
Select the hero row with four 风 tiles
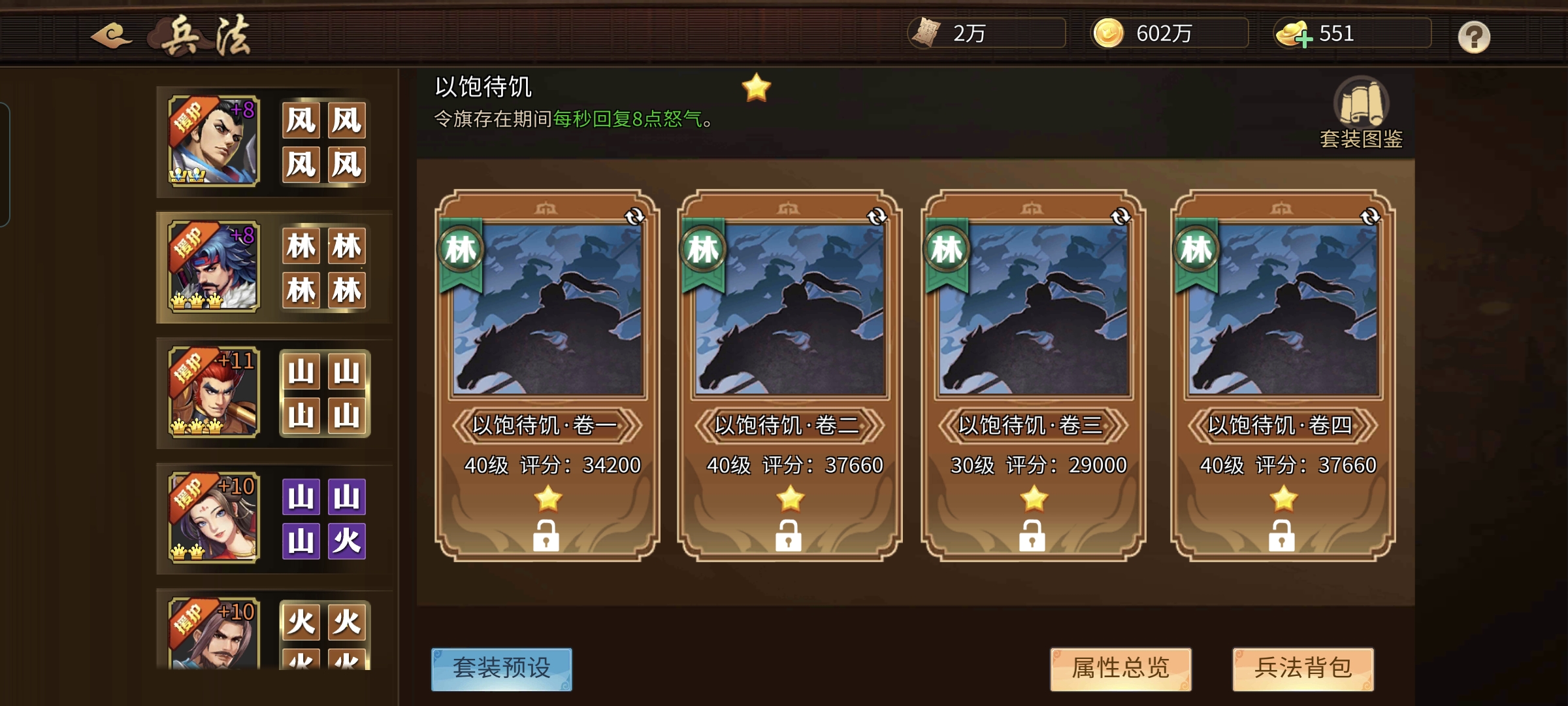(274, 142)
